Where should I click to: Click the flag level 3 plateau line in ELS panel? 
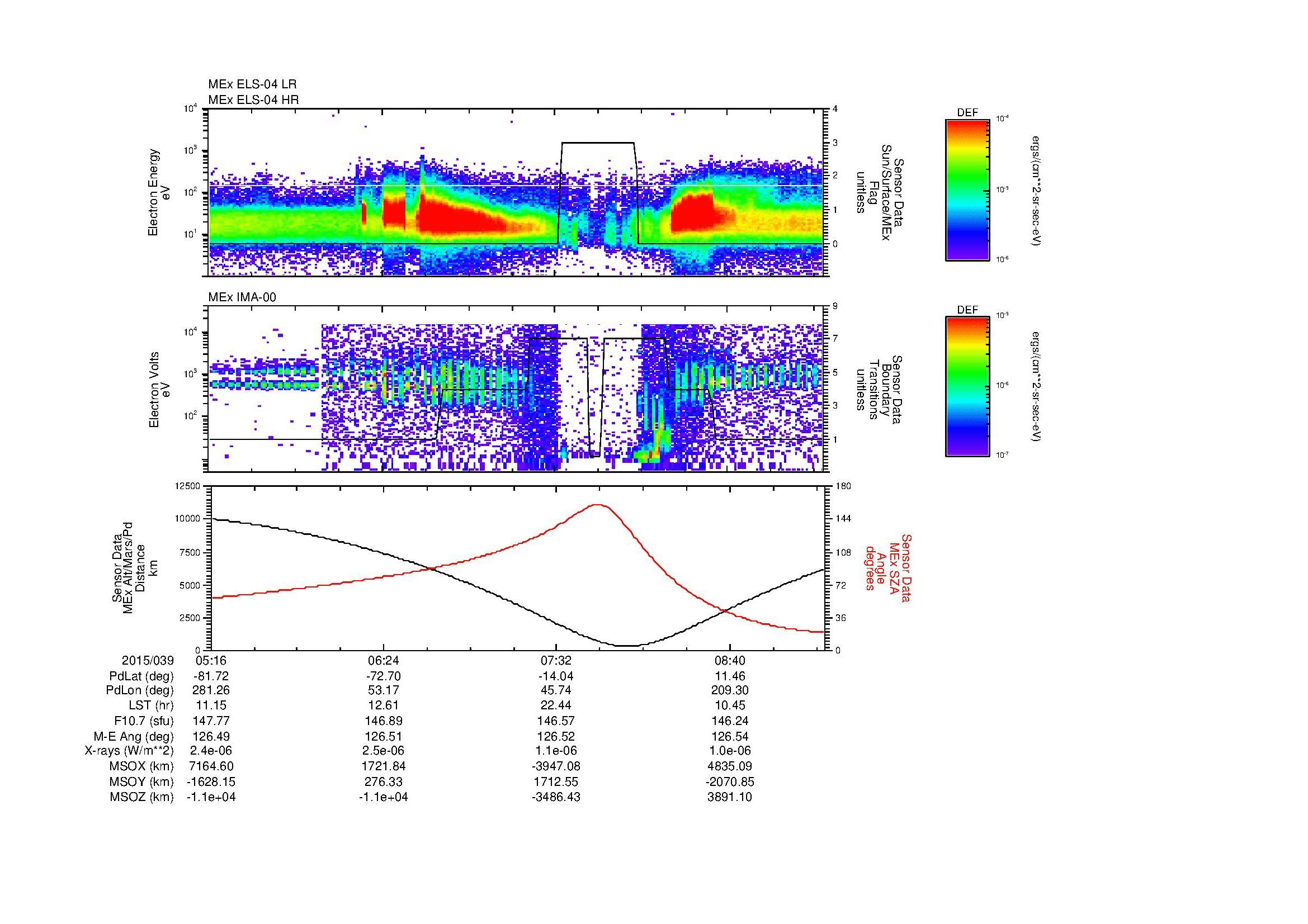(598, 143)
